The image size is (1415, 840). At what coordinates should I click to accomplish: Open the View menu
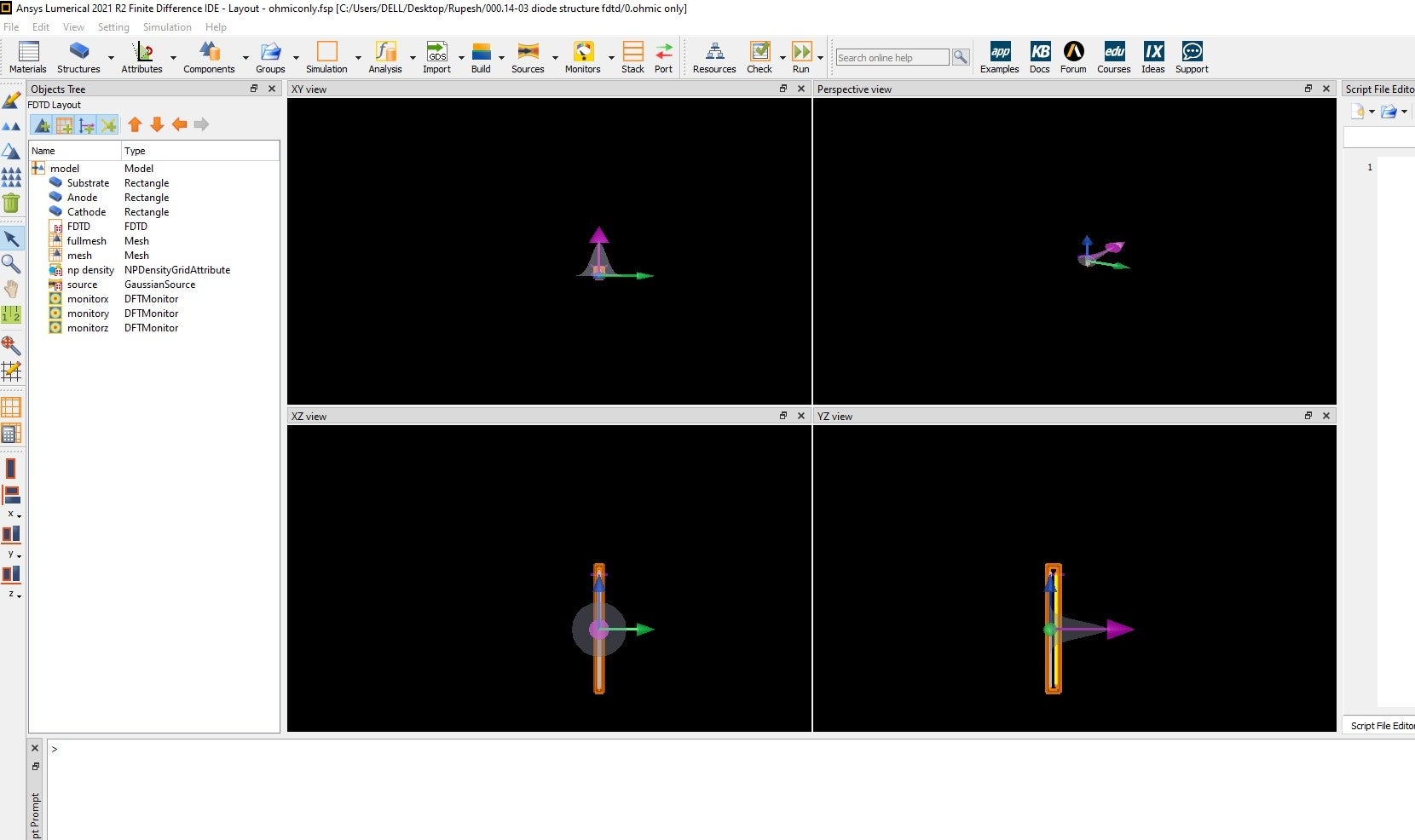73,27
